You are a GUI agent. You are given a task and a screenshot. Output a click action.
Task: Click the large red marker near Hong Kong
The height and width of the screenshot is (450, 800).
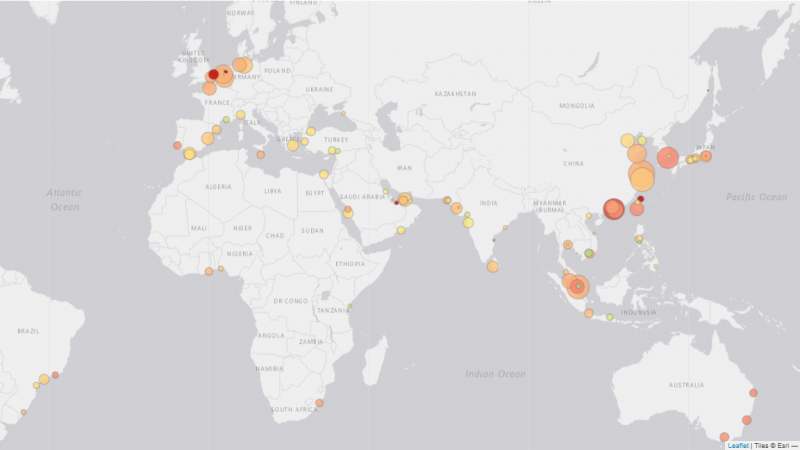tap(613, 209)
